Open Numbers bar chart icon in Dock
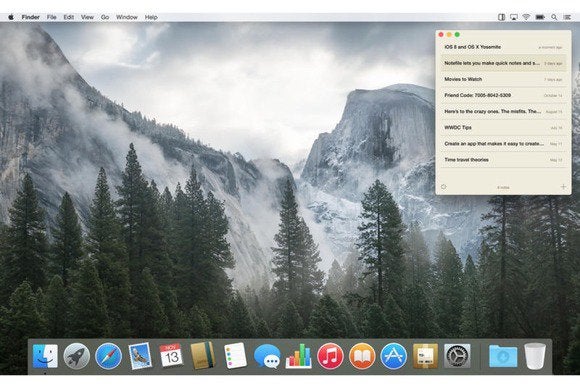Image resolution: width=580 pixels, height=388 pixels. [299, 356]
